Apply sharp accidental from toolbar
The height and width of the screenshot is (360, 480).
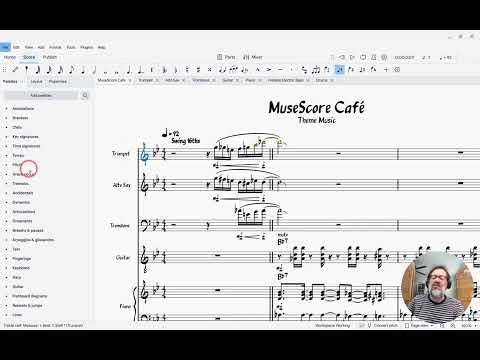click(198, 70)
